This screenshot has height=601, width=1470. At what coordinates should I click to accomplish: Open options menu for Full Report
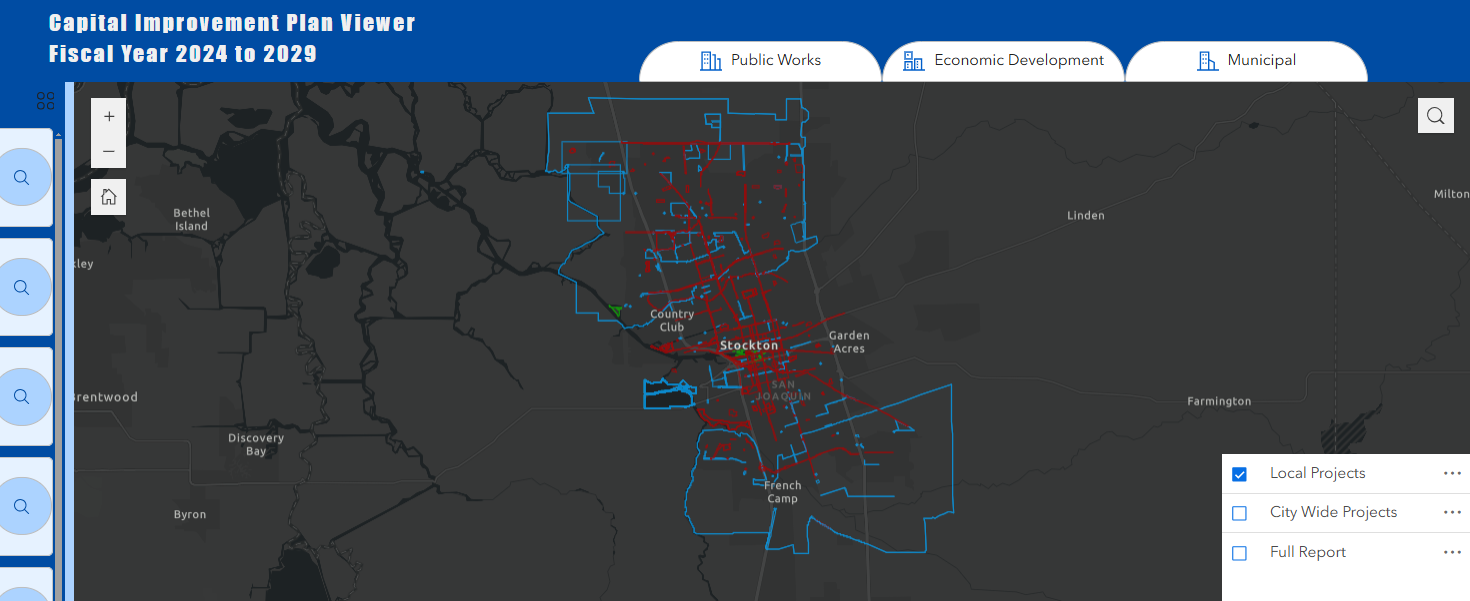click(1452, 552)
